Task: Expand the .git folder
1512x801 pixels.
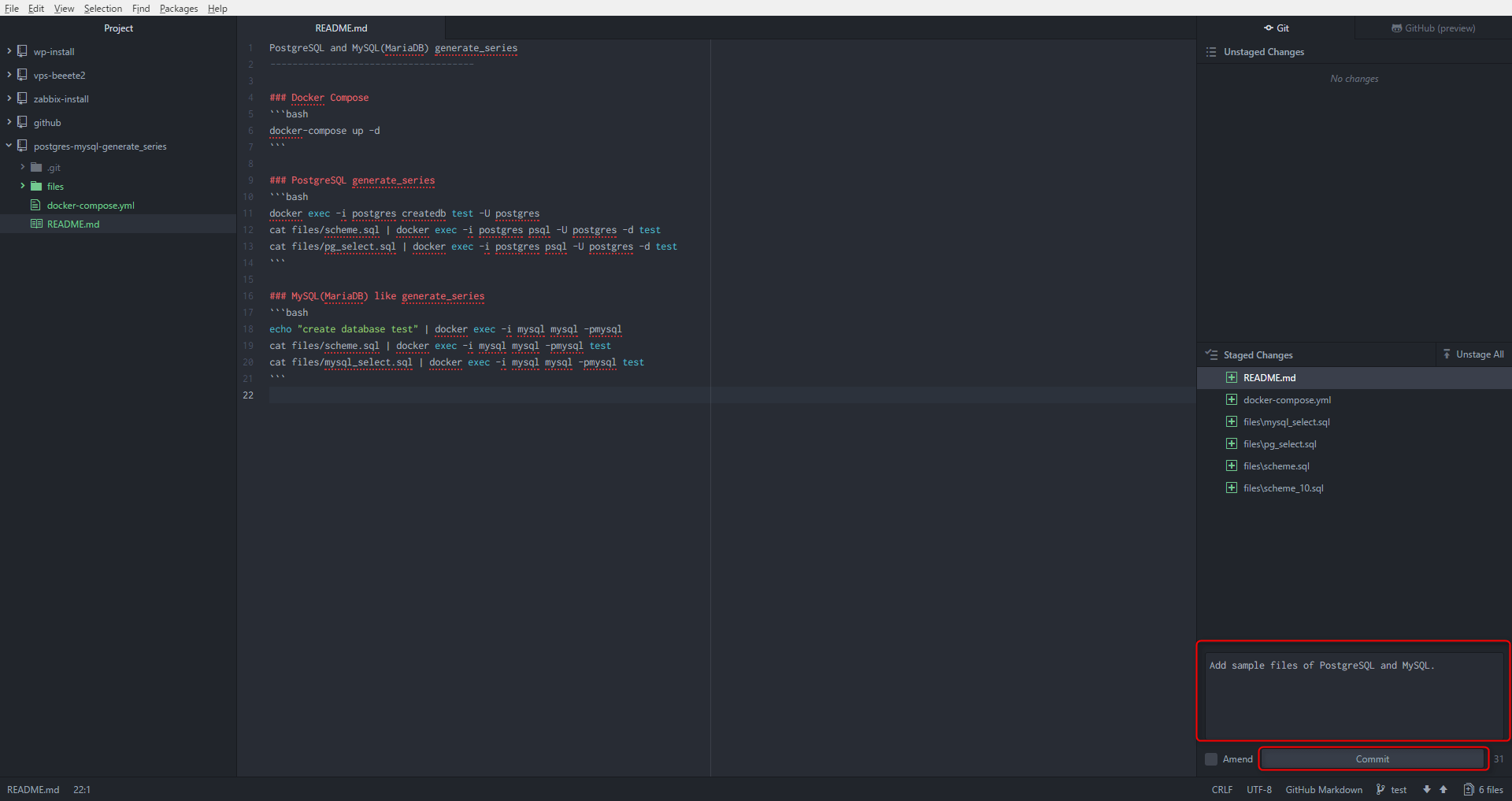Action: click(x=23, y=167)
